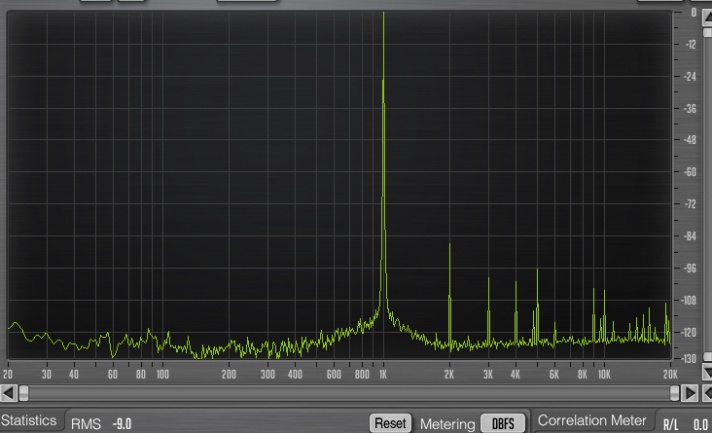Image resolution: width=712 pixels, height=433 pixels.
Task: Click the 200 frequency axis label
Action: click(229, 374)
